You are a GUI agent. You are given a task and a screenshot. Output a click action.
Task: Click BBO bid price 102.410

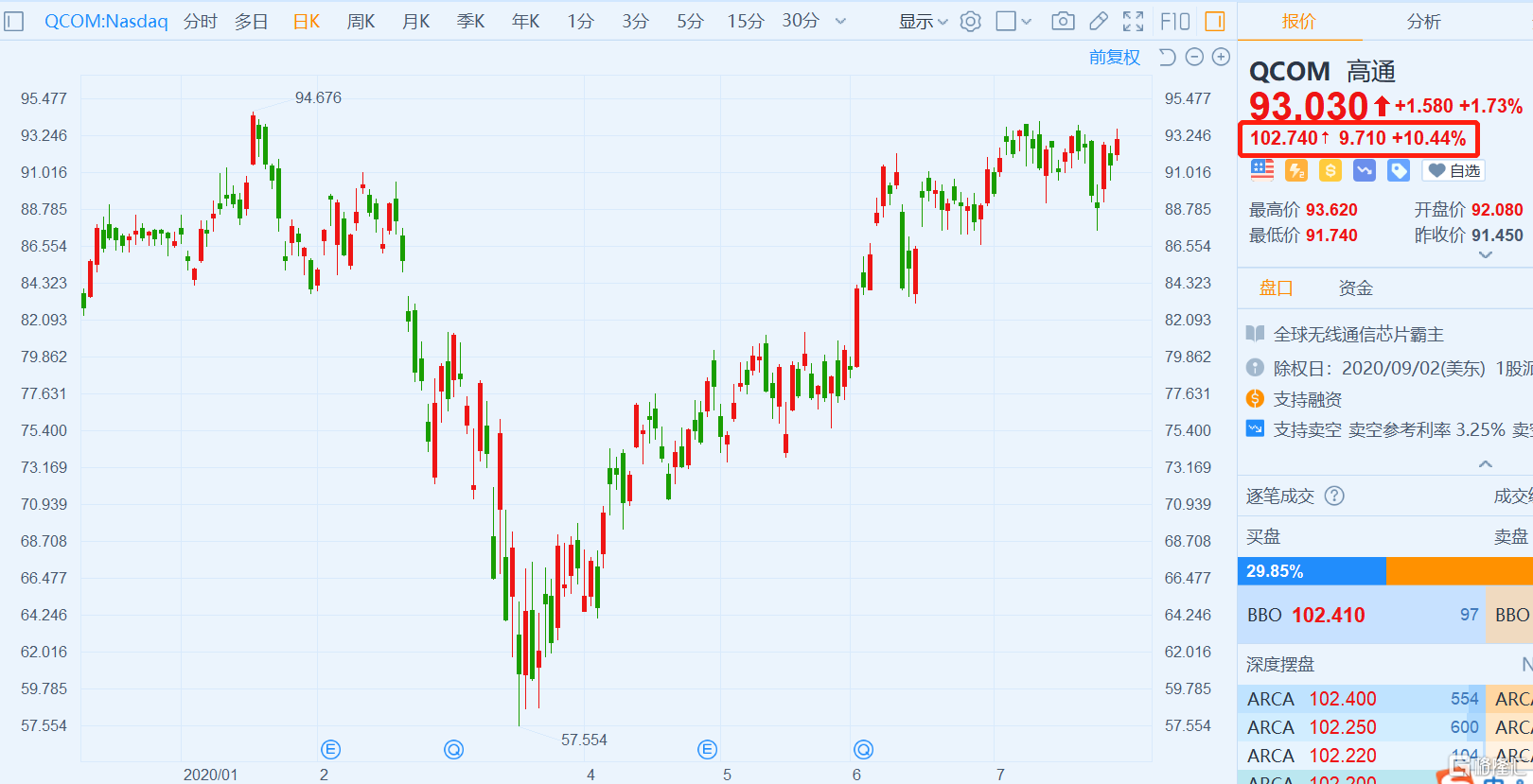tap(1329, 615)
